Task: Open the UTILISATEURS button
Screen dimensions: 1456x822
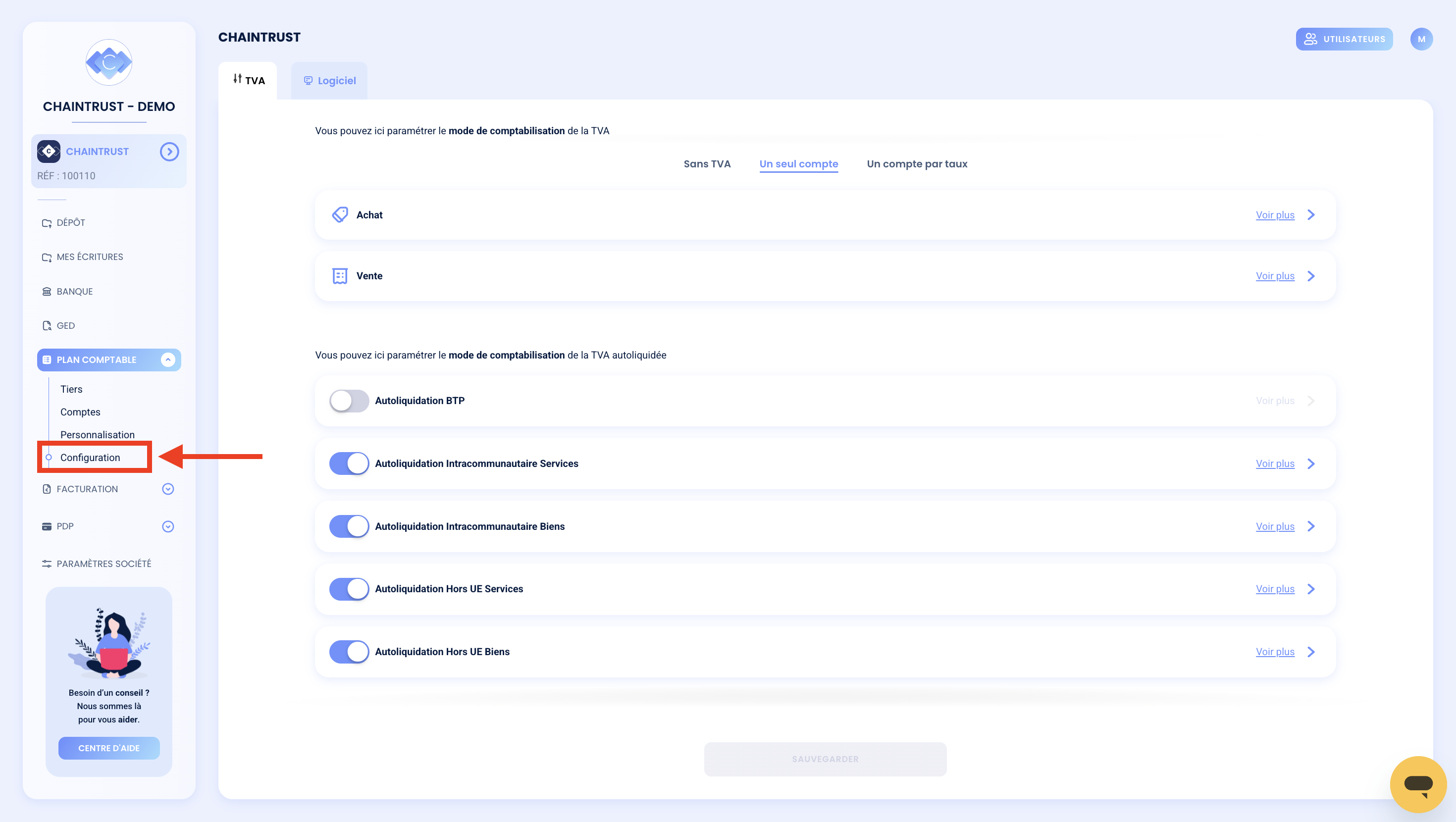Action: (1344, 39)
